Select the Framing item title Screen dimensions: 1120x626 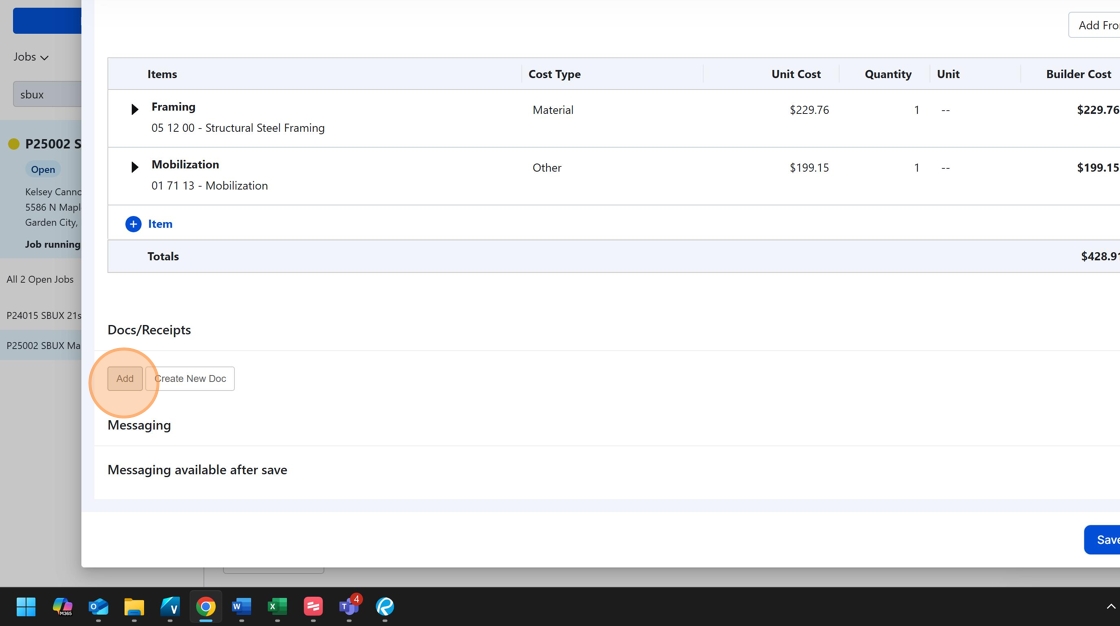(174, 106)
